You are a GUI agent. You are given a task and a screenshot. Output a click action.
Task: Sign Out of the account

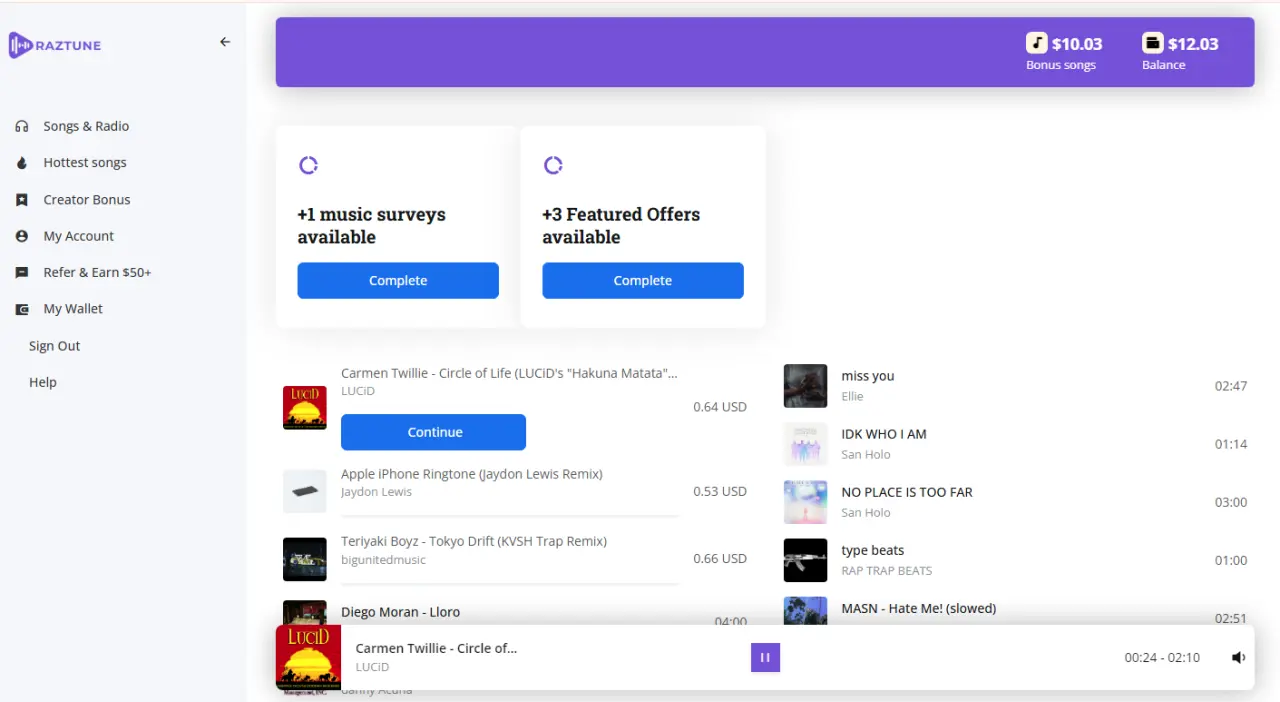point(54,346)
